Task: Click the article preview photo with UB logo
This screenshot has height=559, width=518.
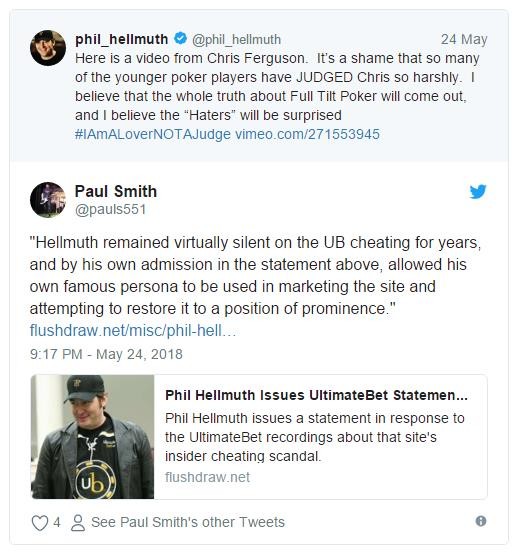Action: 93,437
